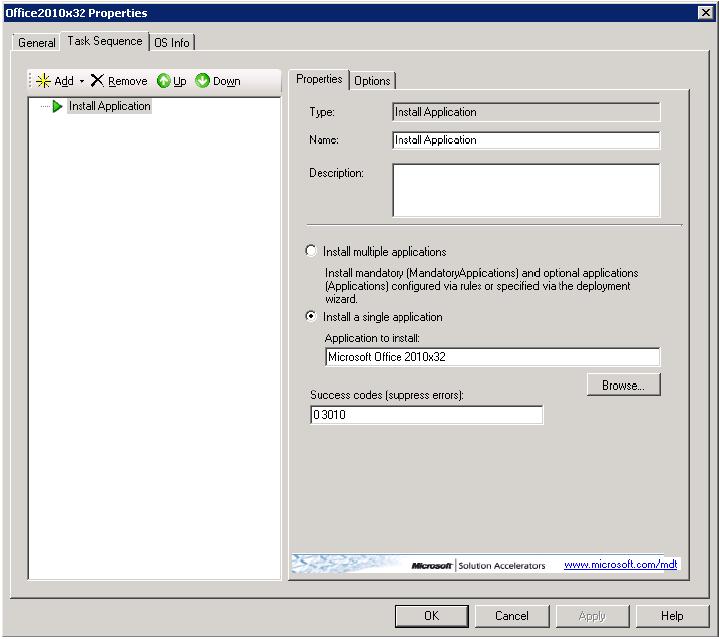Click the Remove text label in the toolbar
719x639 pixels.
click(x=127, y=81)
